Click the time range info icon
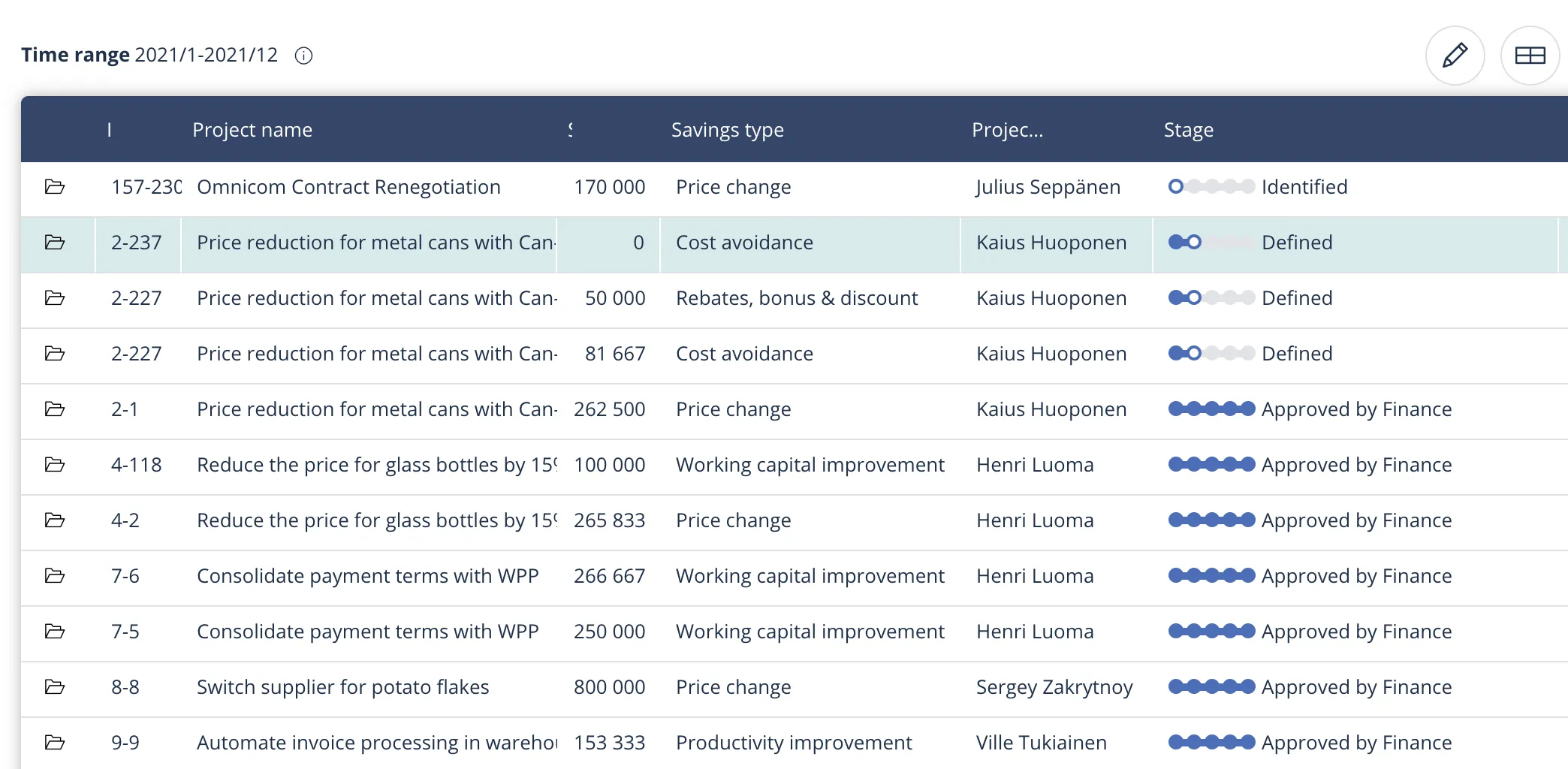1568x769 pixels. tap(303, 56)
